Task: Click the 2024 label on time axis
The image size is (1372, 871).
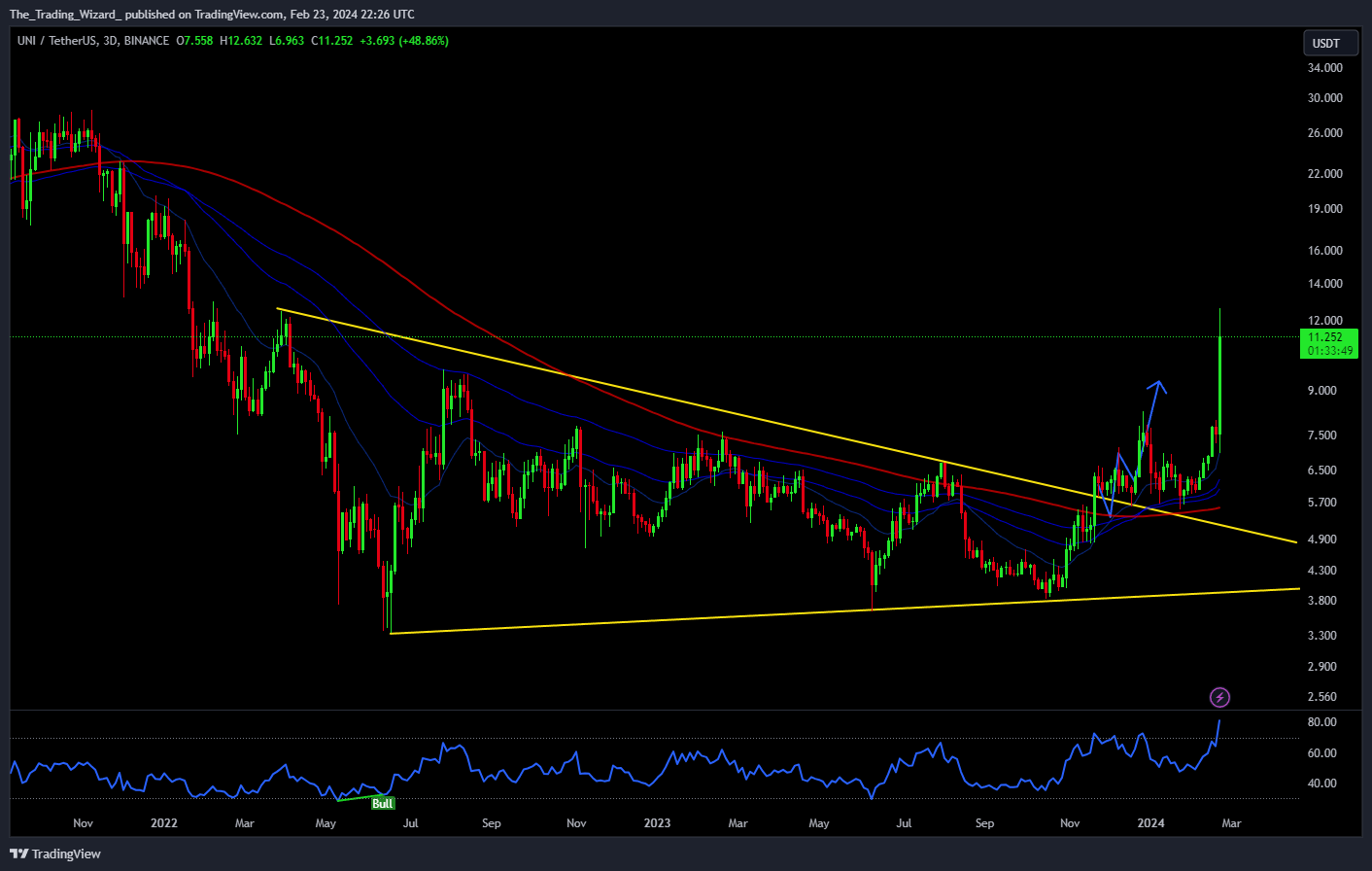Action: (1150, 823)
